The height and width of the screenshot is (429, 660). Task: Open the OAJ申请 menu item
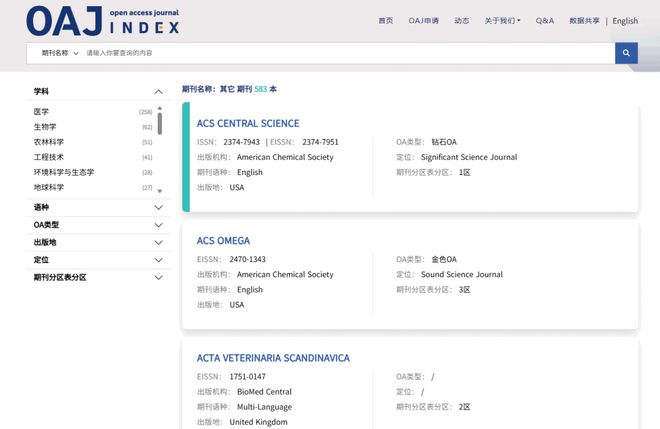coord(423,21)
